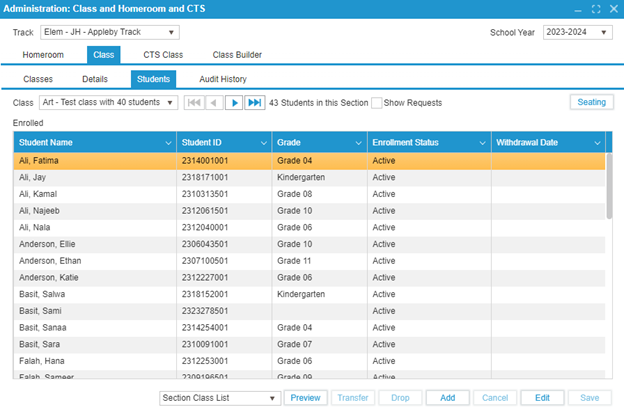
Task: Open the Section Class List dropdown
Action: pos(271,397)
